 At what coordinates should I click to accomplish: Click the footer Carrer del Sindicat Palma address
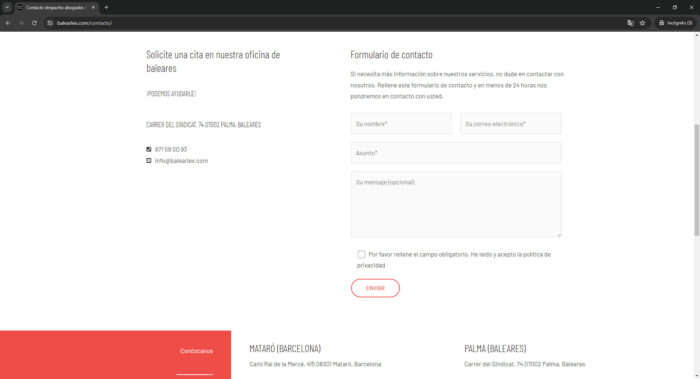point(525,364)
